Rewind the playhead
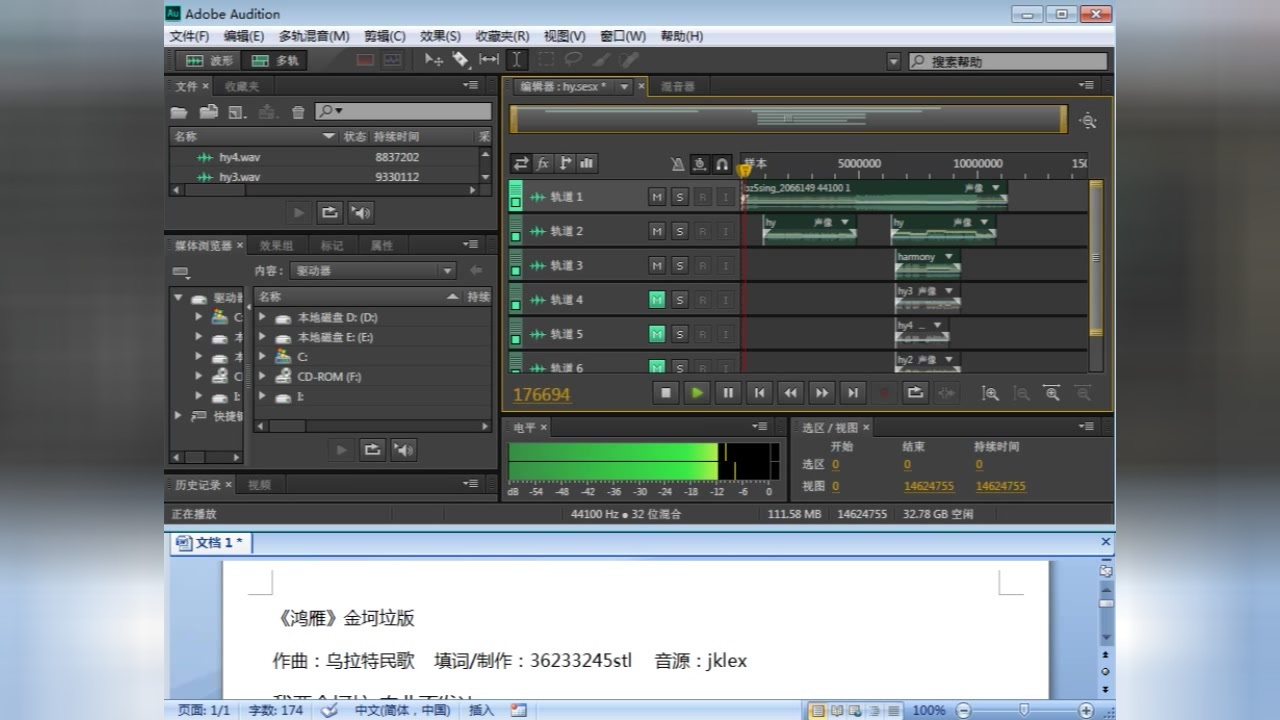The width and height of the screenshot is (1280, 720). pyautogui.click(x=790, y=393)
